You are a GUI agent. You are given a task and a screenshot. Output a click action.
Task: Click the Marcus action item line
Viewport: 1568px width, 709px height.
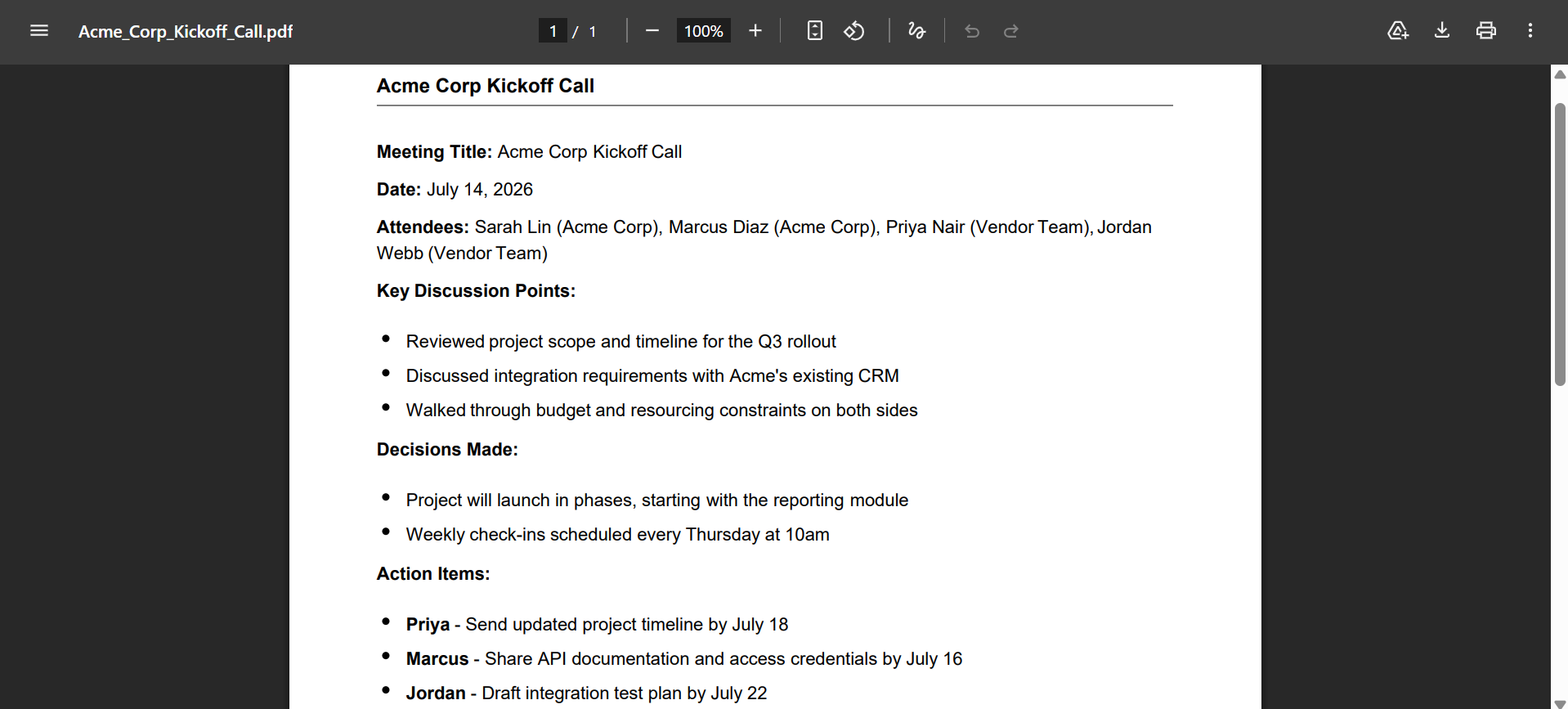684,659
